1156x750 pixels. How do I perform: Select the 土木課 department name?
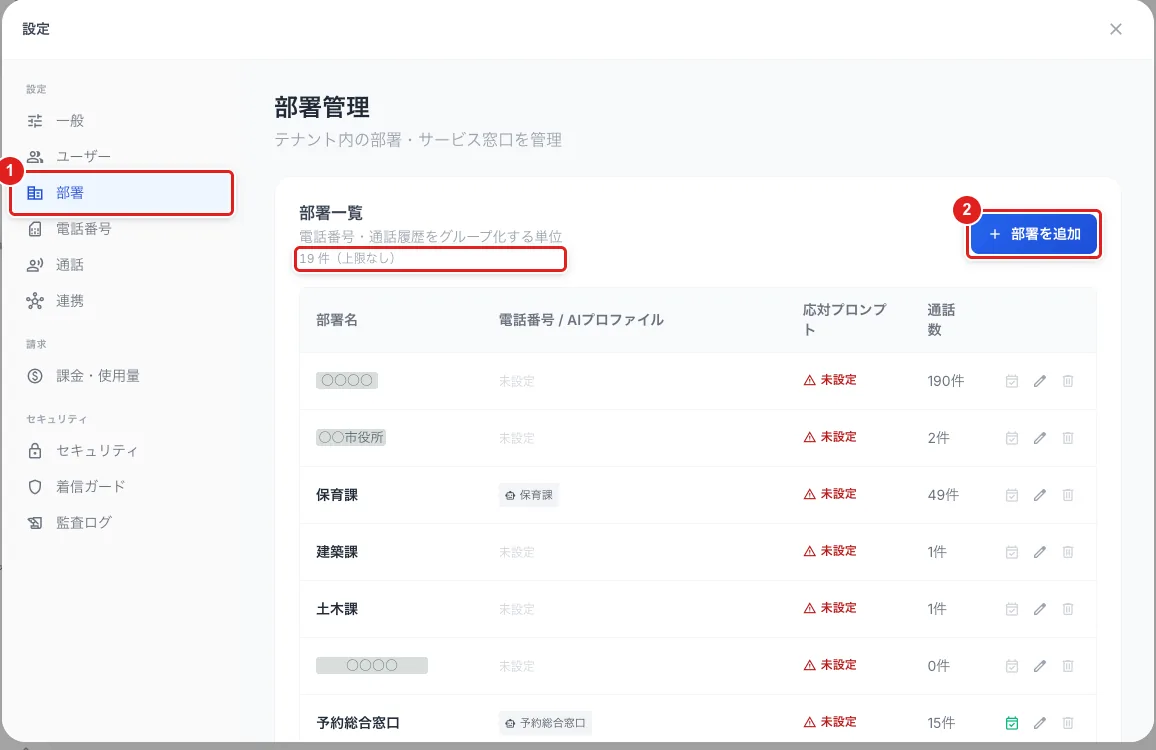pyautogui.click(x=337, y=609)
